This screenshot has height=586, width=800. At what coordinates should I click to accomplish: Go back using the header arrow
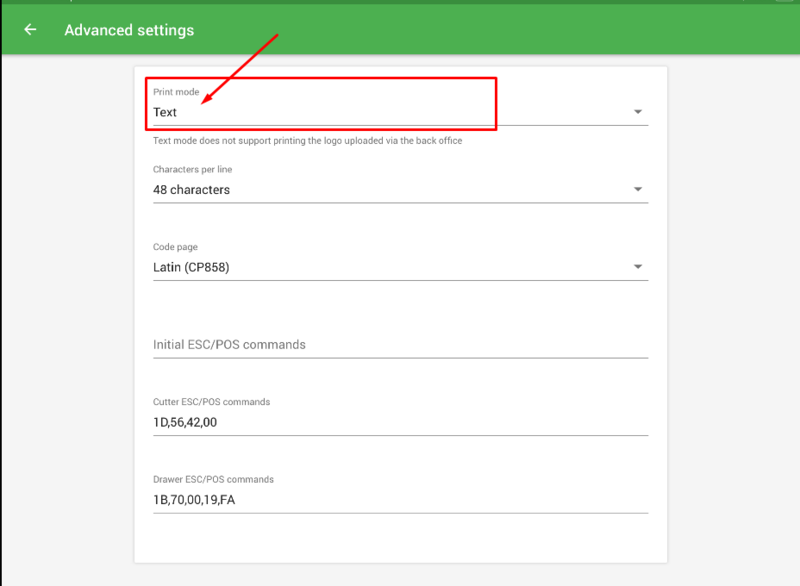point(30,30)
